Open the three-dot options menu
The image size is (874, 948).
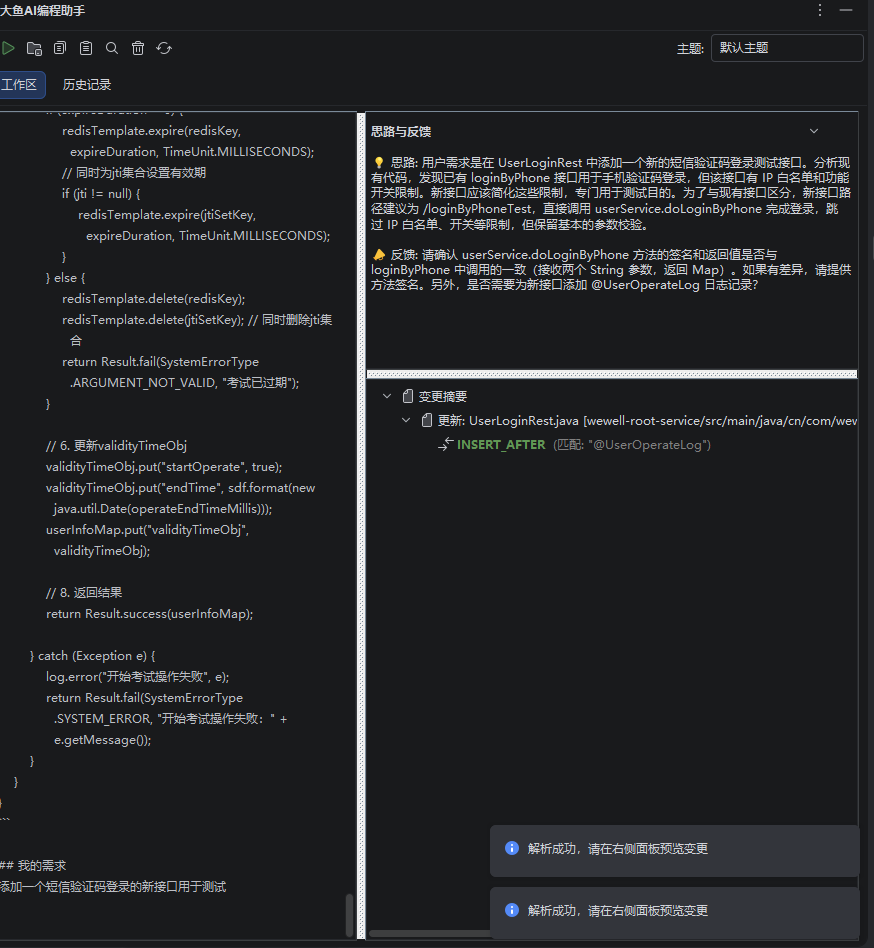[820, 10]
